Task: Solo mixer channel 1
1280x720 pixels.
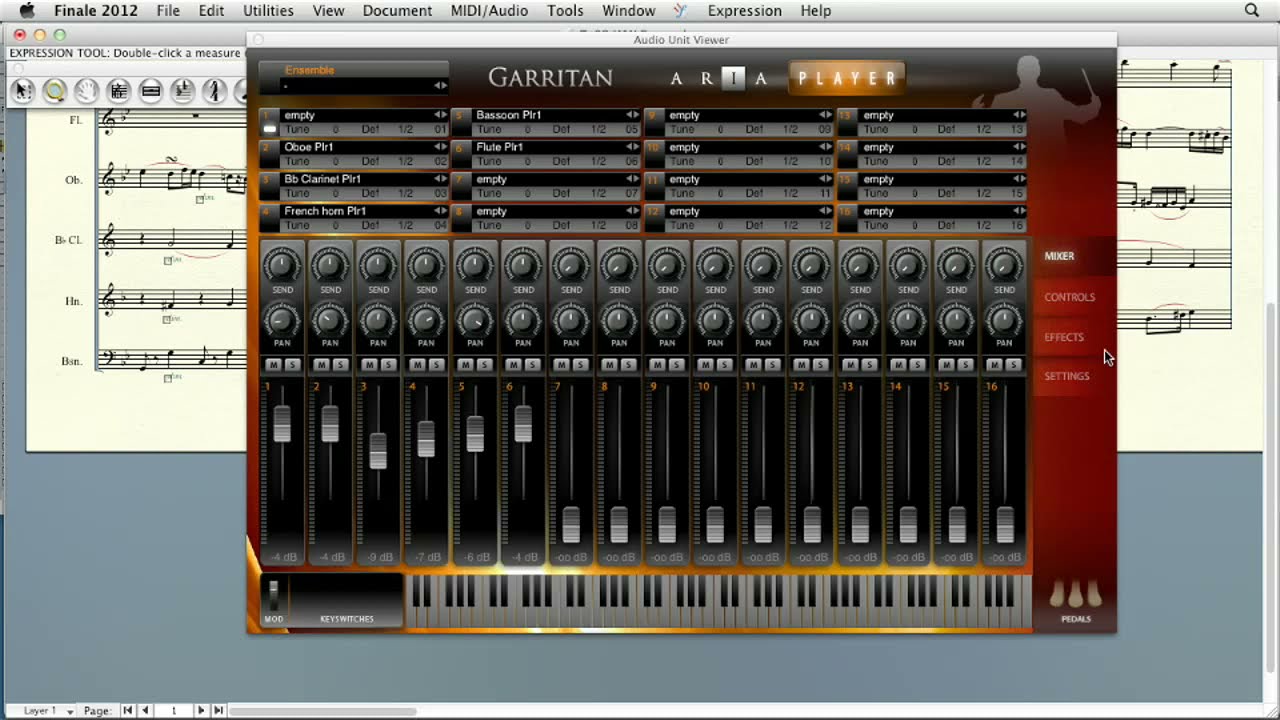Action: point(292,365)
